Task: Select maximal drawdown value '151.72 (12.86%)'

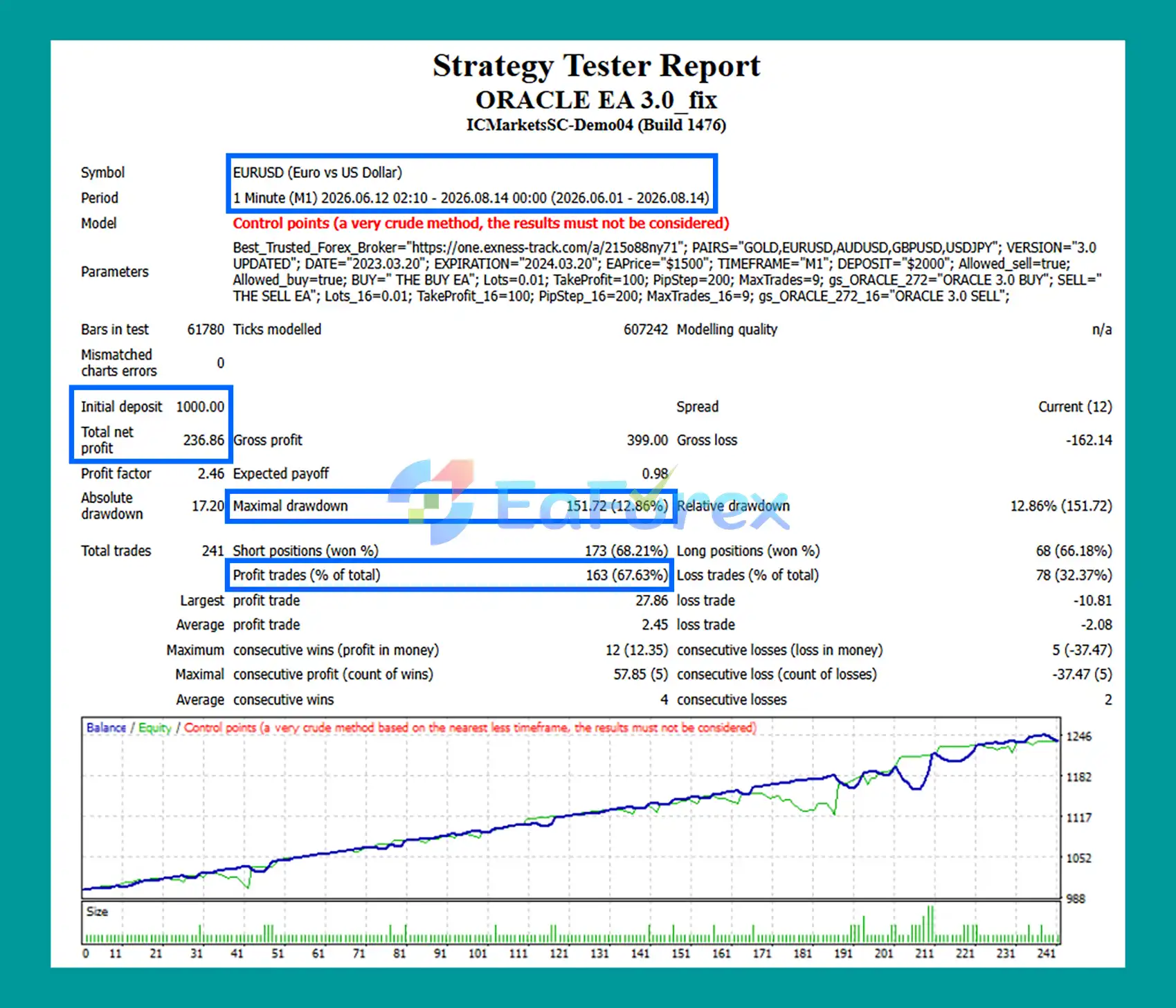Action: (617, 506)
